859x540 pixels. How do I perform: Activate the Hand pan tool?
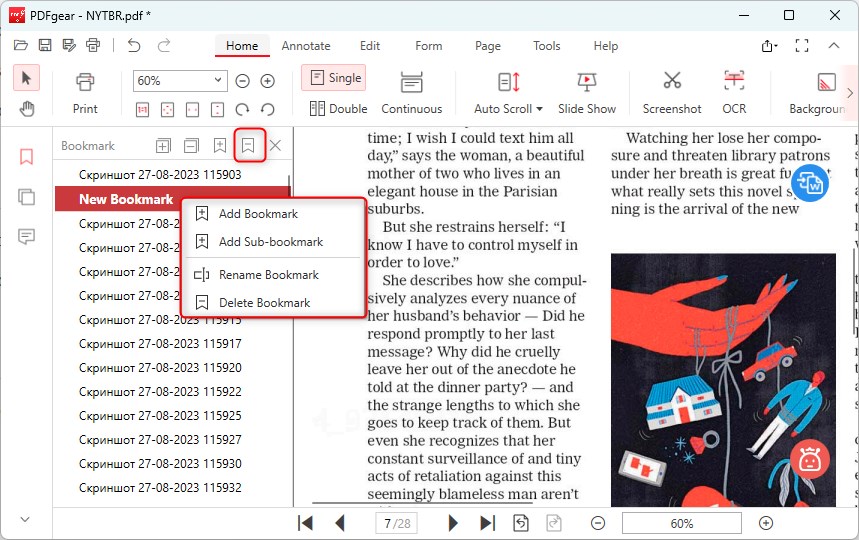27,109
